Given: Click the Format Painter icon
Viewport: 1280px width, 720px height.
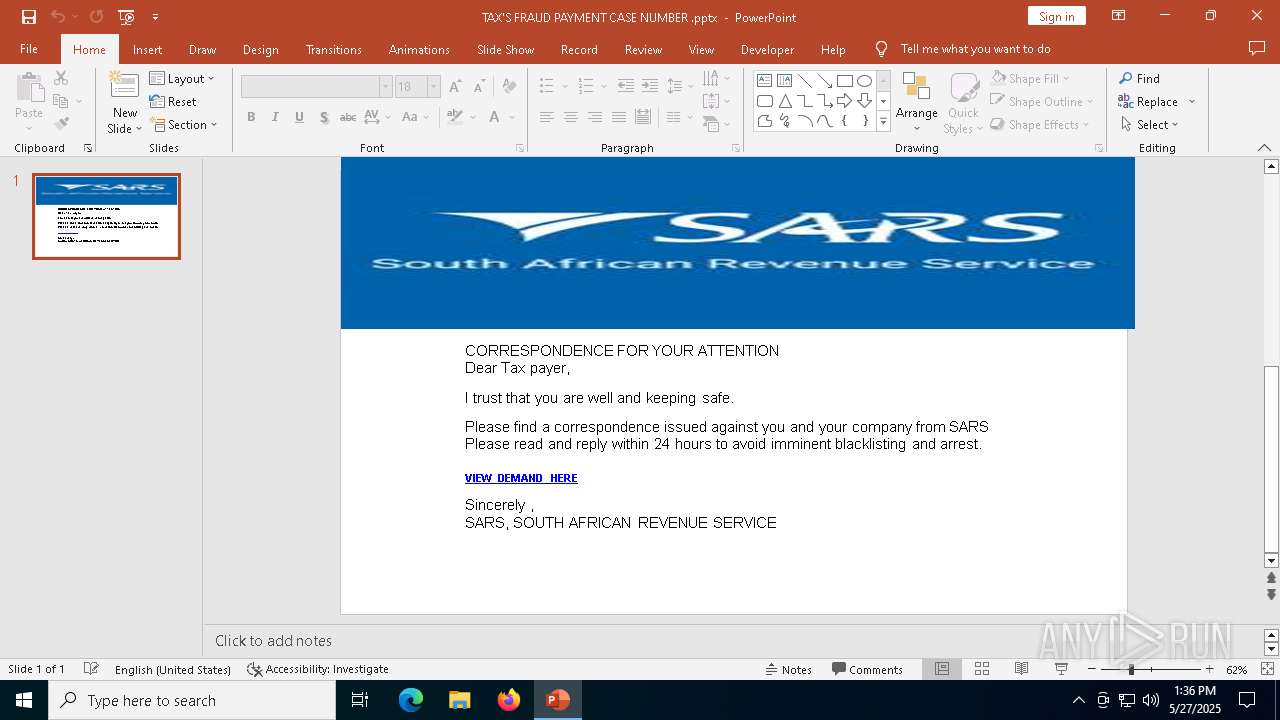Looking at the screenshot, I should coord(61,124).
